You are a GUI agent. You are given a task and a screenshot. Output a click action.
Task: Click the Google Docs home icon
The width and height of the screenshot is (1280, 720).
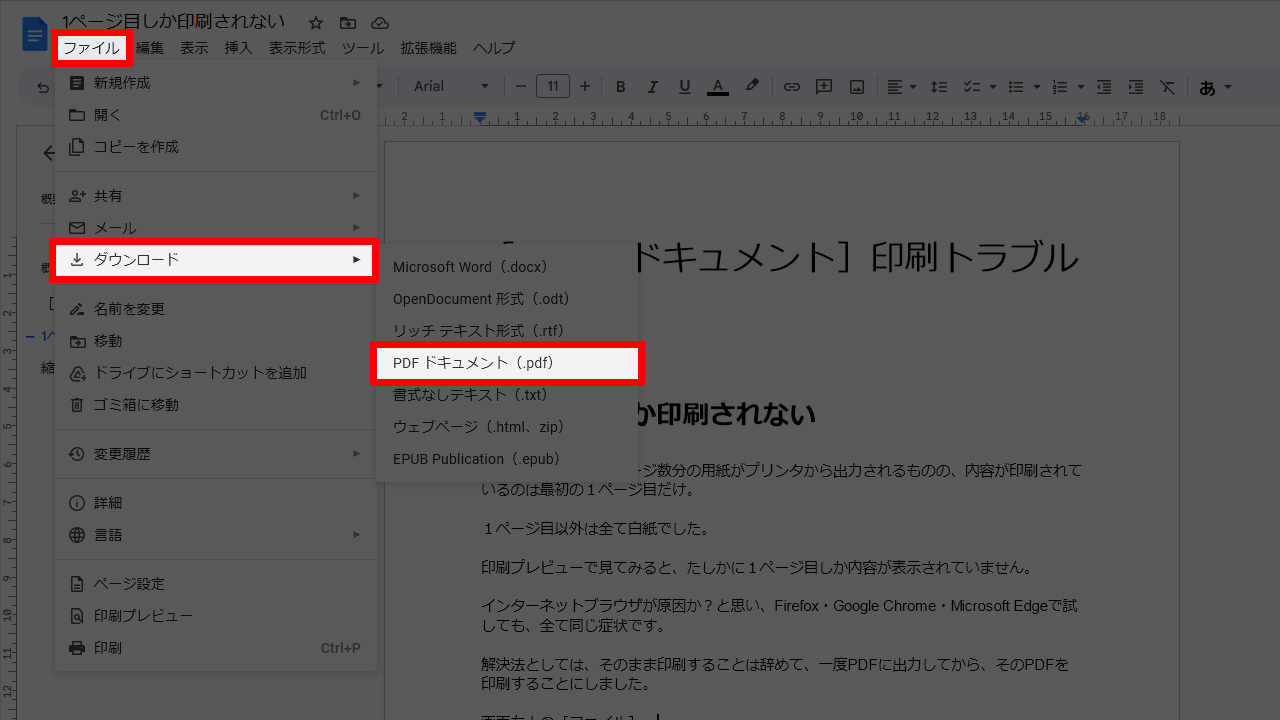coord(35,36)
